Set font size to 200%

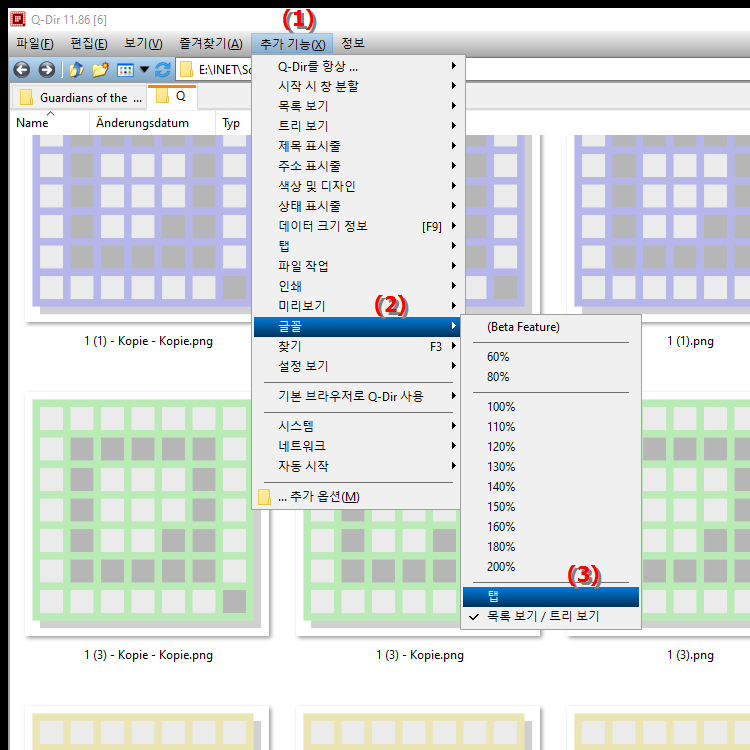(x=551, y=567)
